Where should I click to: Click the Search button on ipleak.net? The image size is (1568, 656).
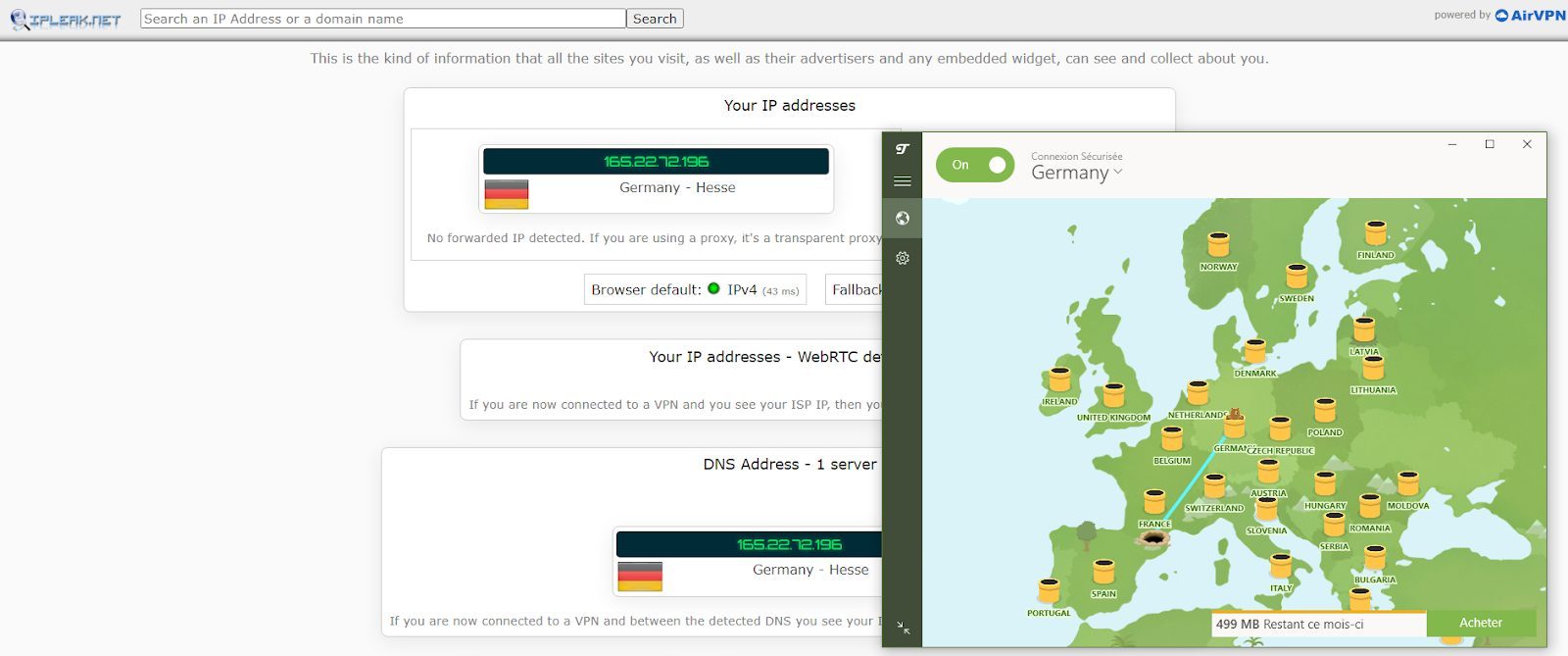click(655, 19)
